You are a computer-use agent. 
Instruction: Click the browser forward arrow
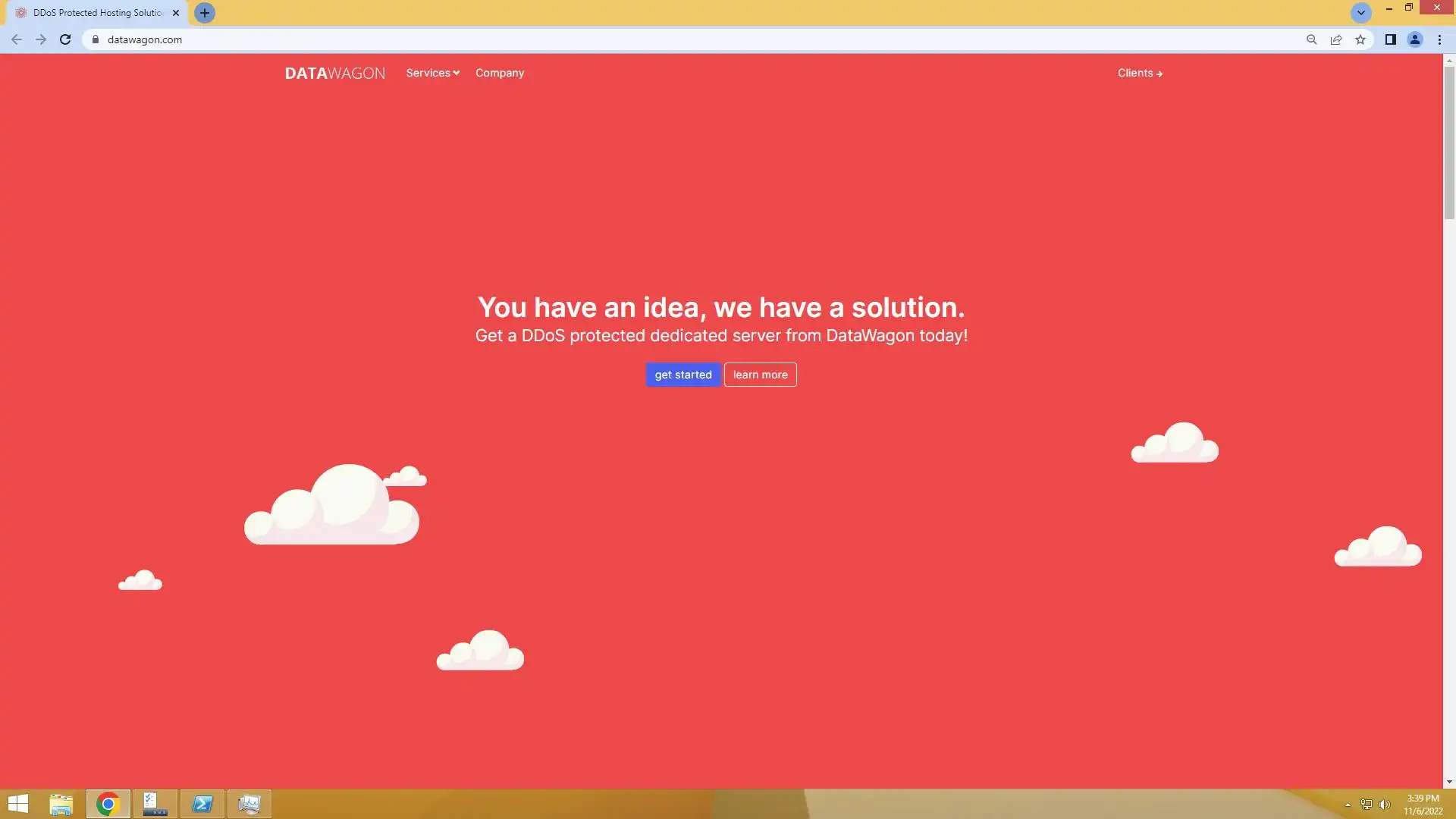click(41, 39)
